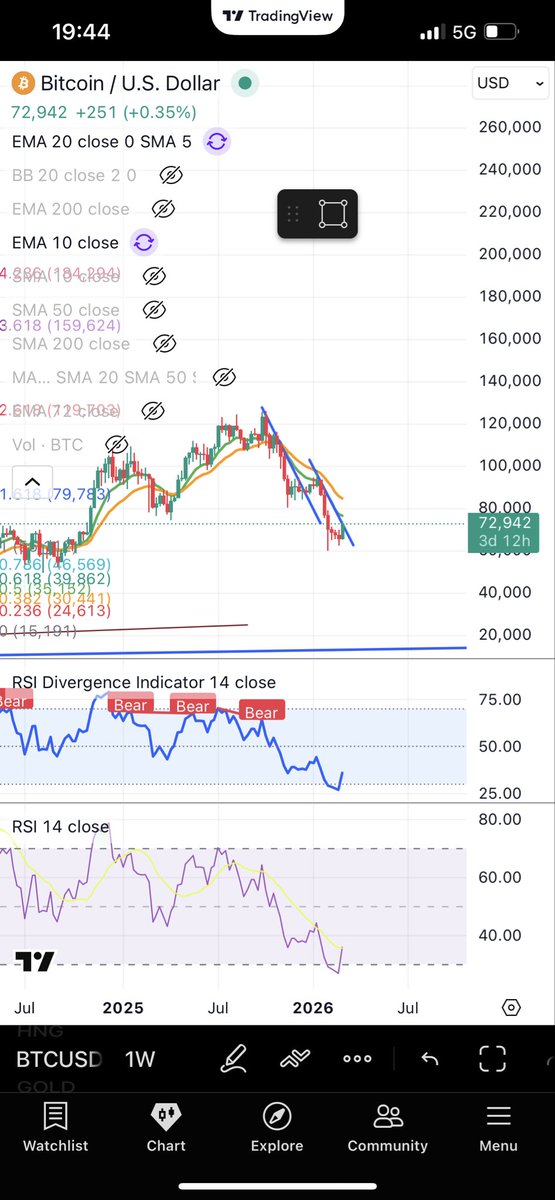
Task: Tap the undo arrow icon
Action: point(429,1059)
